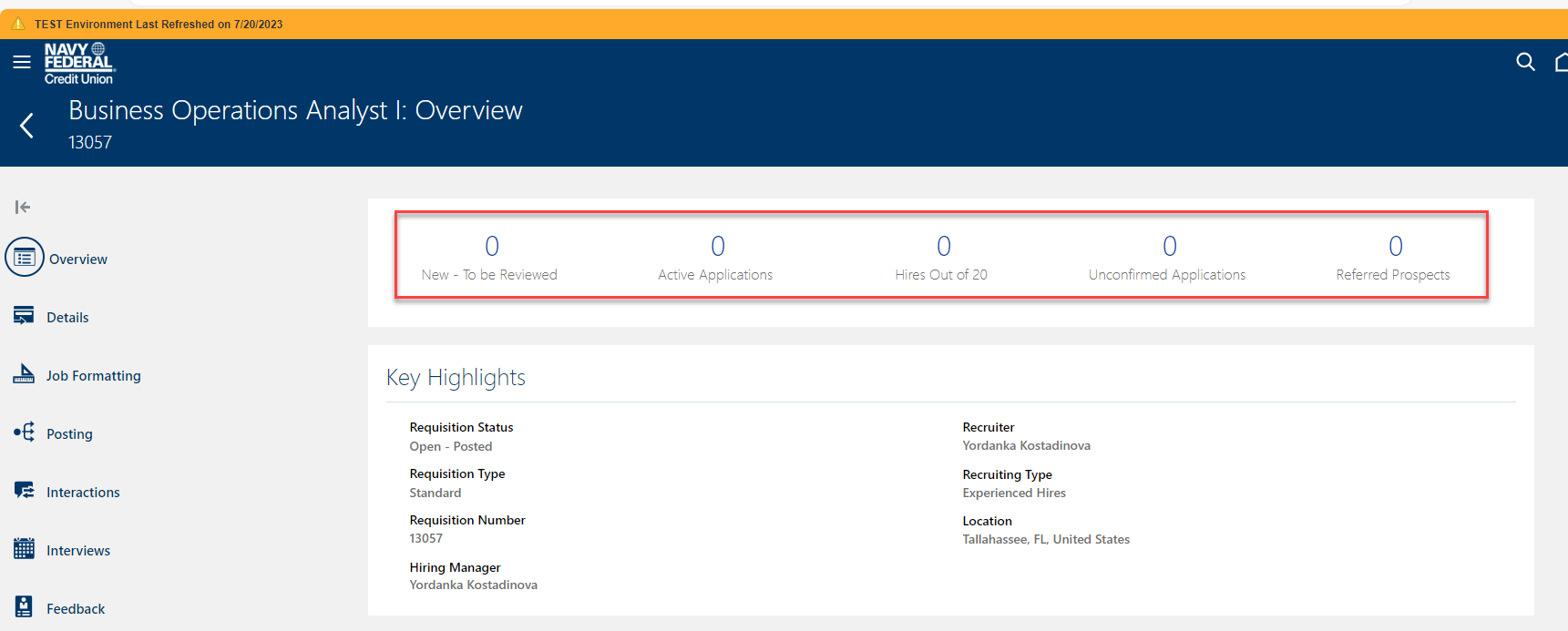Open the Active Applications count
Image resolution: width=1568 pixels, height=631 pixels.
click(x=718, y=246)
